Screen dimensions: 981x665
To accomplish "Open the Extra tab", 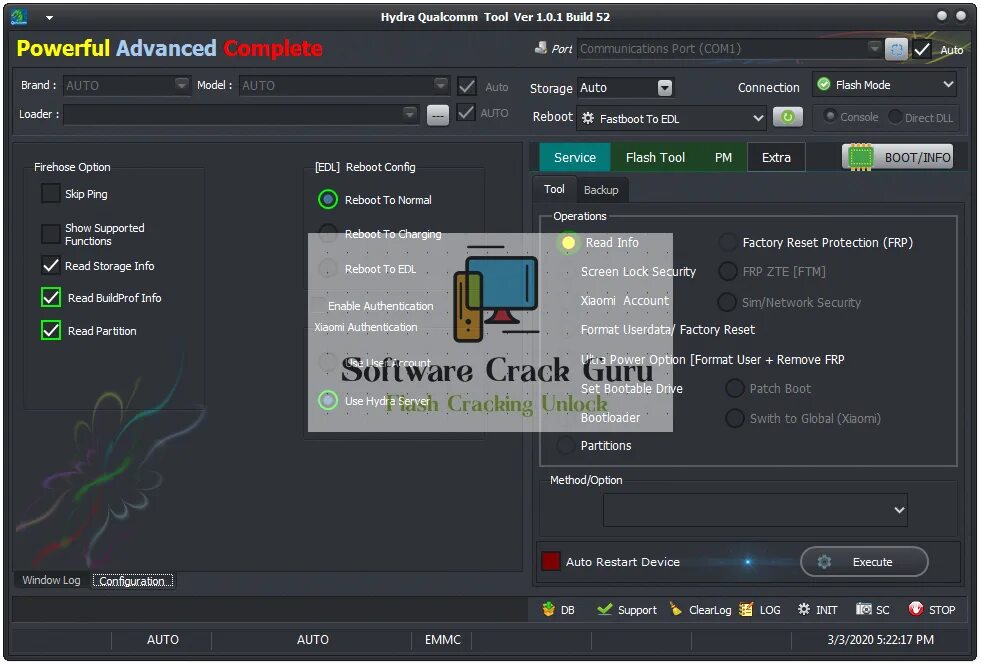I will pos(776,157).
